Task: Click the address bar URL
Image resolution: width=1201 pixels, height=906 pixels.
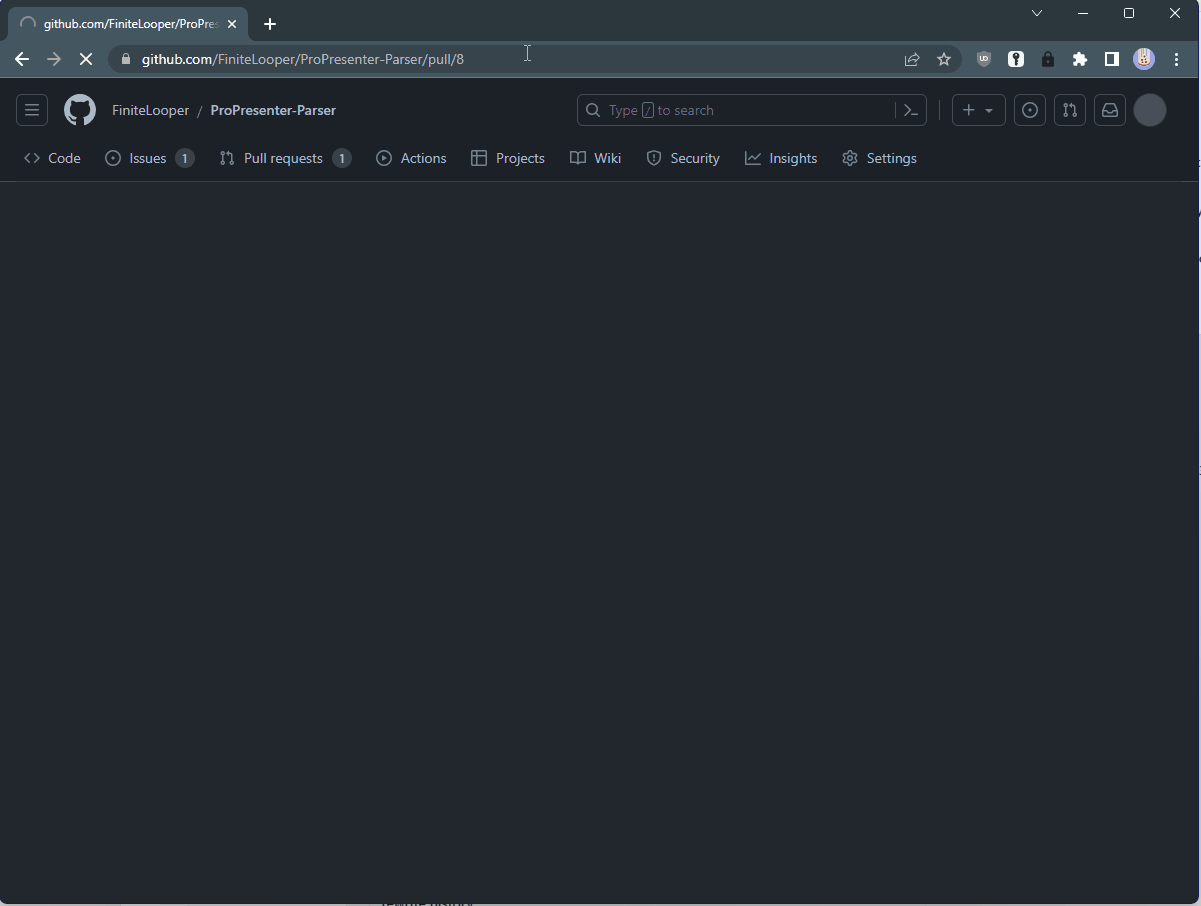Action: (x=303, y=59)
